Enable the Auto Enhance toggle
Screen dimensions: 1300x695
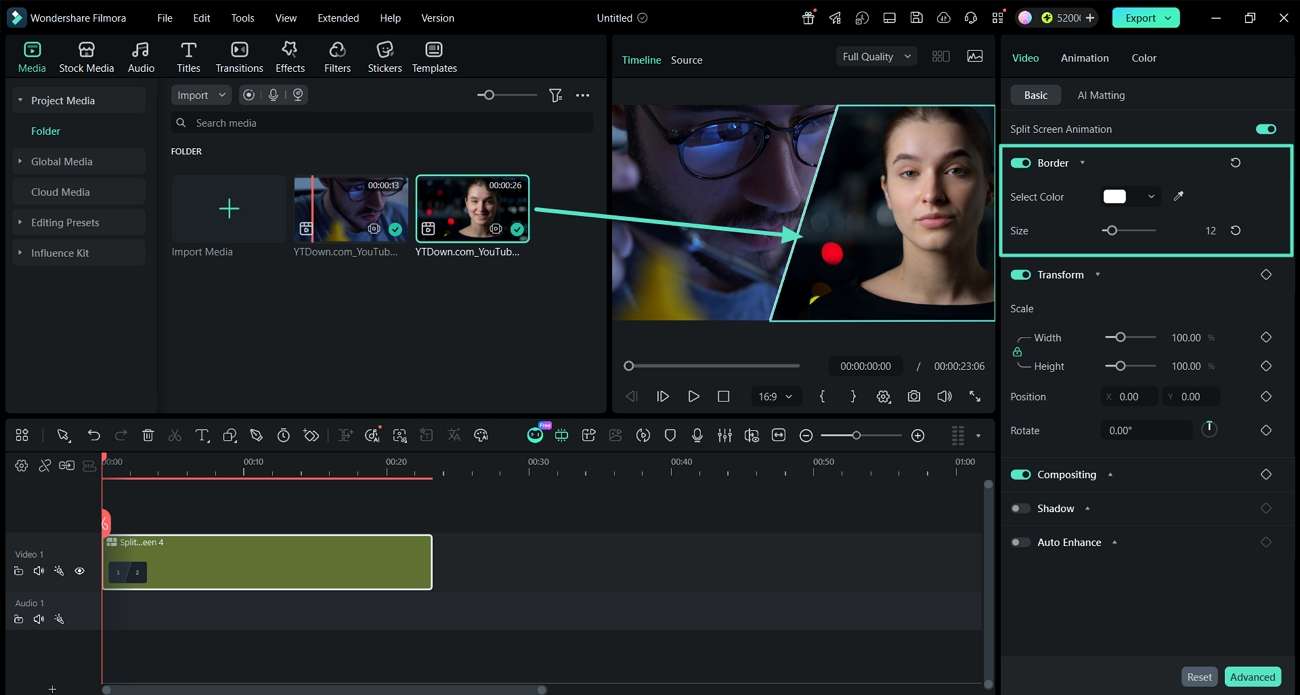[x=1020, y=542]
